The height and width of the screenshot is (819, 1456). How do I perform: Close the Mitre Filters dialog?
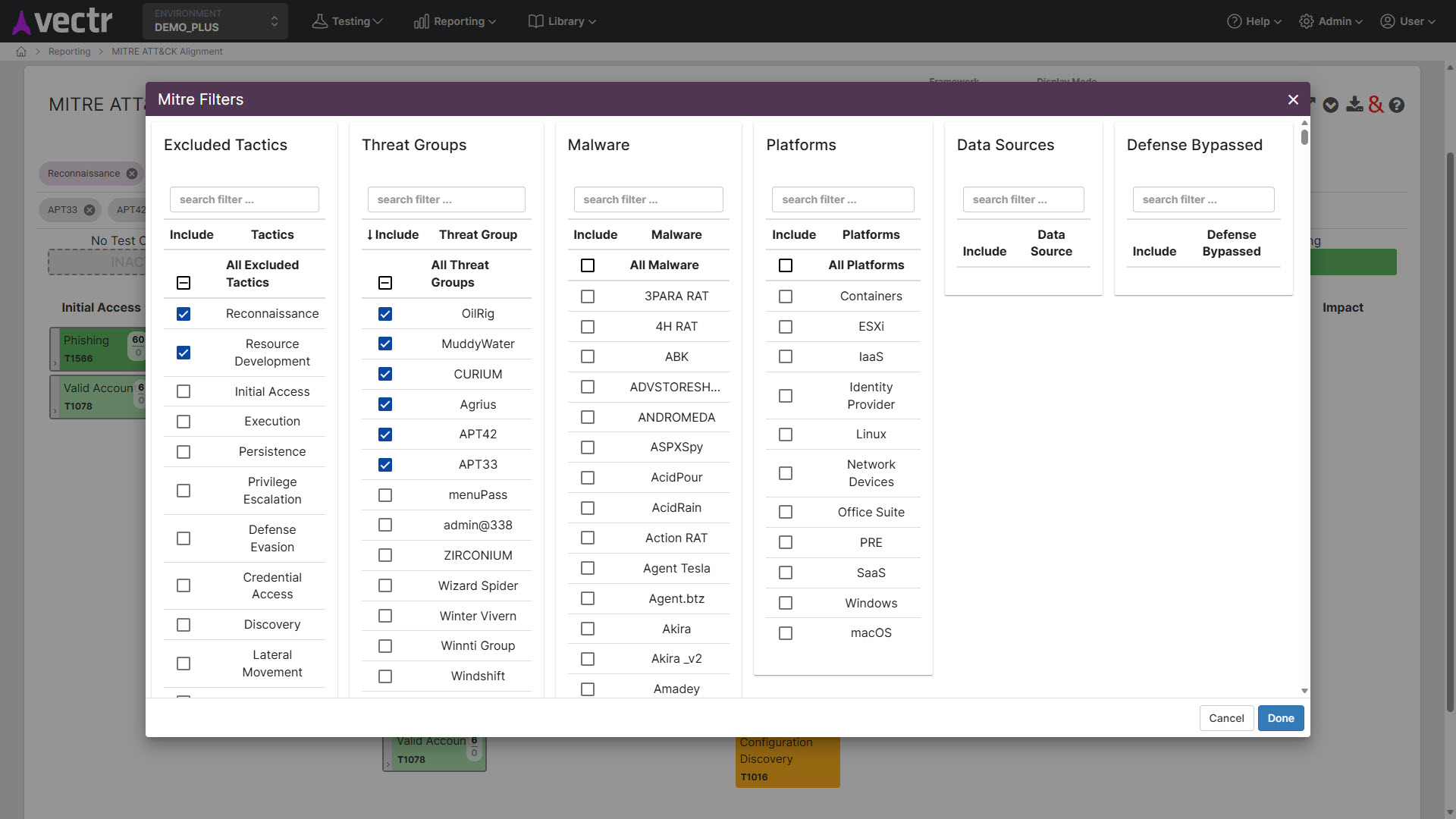pyautogui.click(x=1293, y=99)
